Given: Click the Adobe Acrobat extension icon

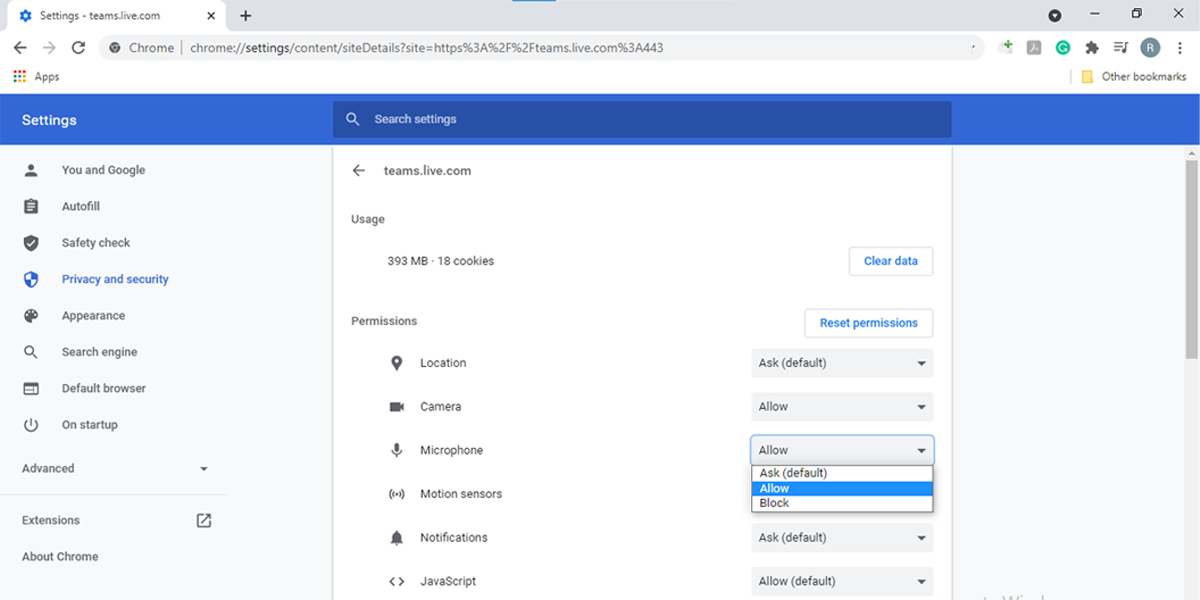Looking at the screenshot, I should pyautogui.click(x=1035, y=47).
